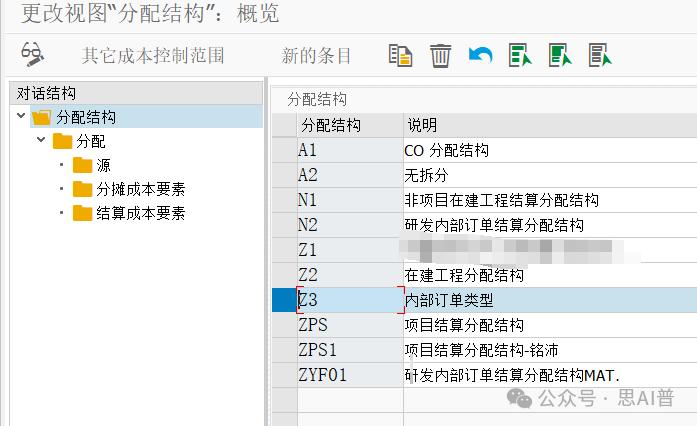Image resolution: width=697 pixels, height=426 pixels.
Task: Select row marker for Z3 entry
Action: point(284,300)
